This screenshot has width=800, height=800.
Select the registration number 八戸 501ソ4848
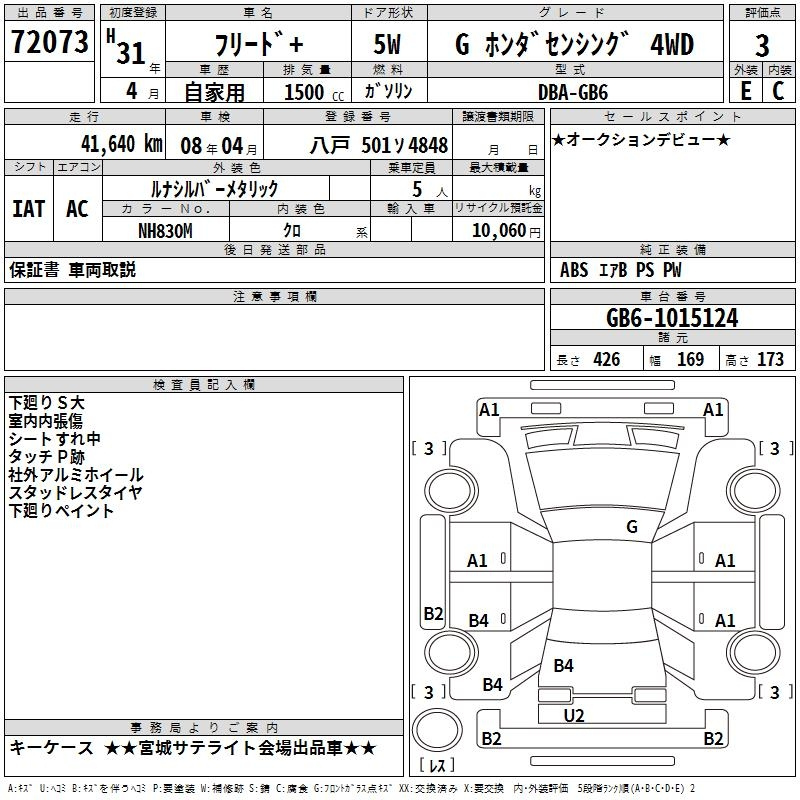pos(377,145)
